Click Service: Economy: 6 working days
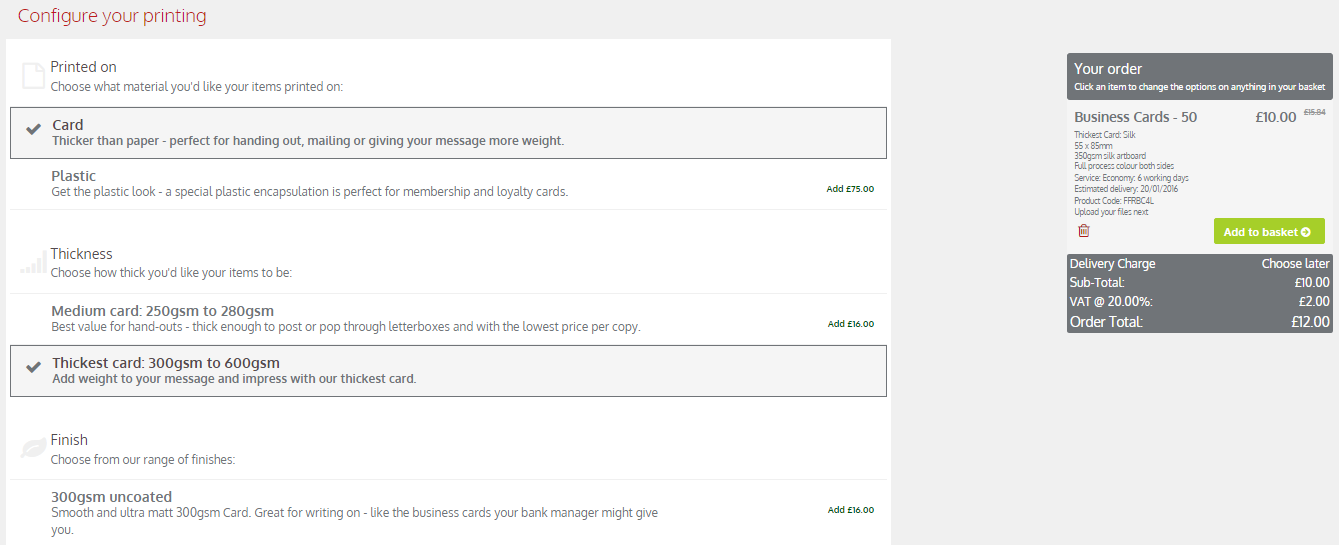This screenshot has width=1339, height=545. coord(1131,178)
